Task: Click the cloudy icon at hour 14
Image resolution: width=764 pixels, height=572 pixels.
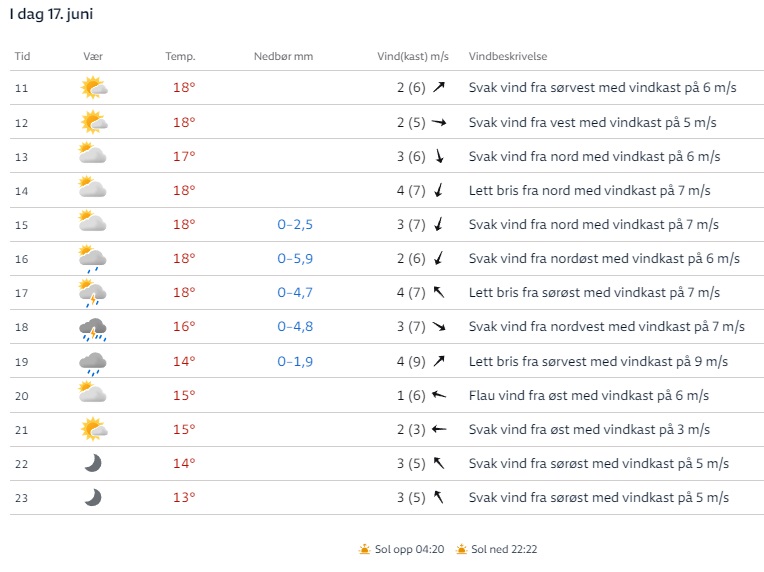Action: coord(93,190)
